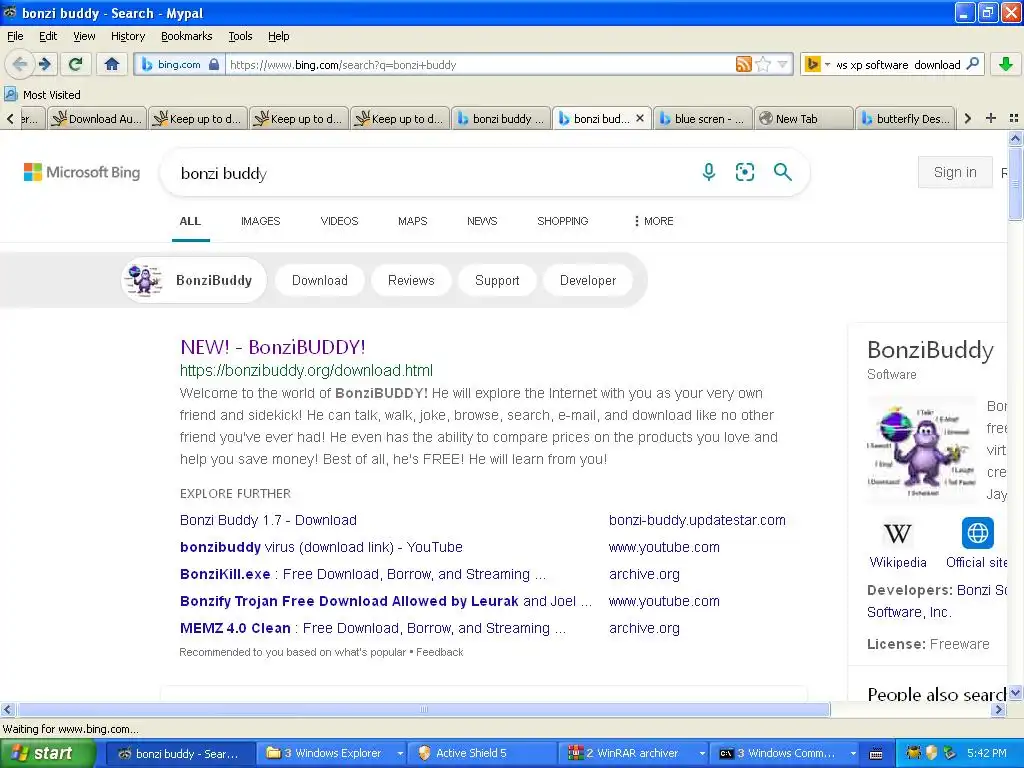This screenshot has width=1024, height=768.
Task: Open the Windows start menu
Action: [x=46, y=753]
